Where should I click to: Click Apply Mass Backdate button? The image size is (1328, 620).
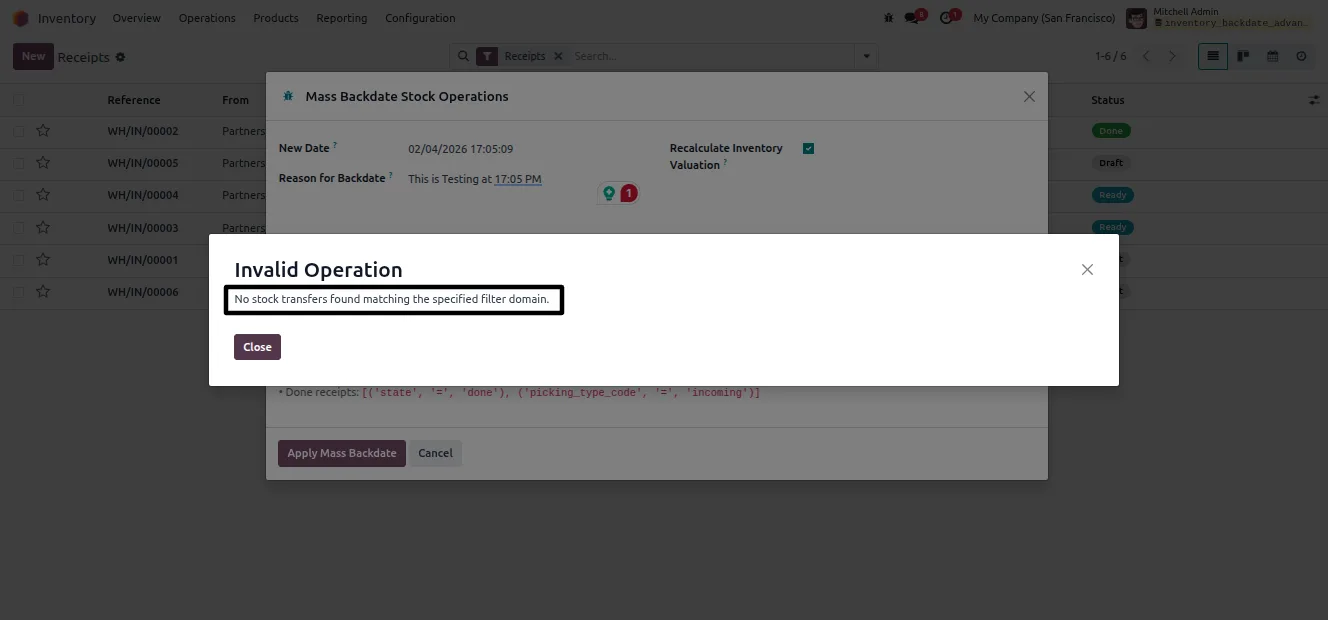click(x=342, y=453)
